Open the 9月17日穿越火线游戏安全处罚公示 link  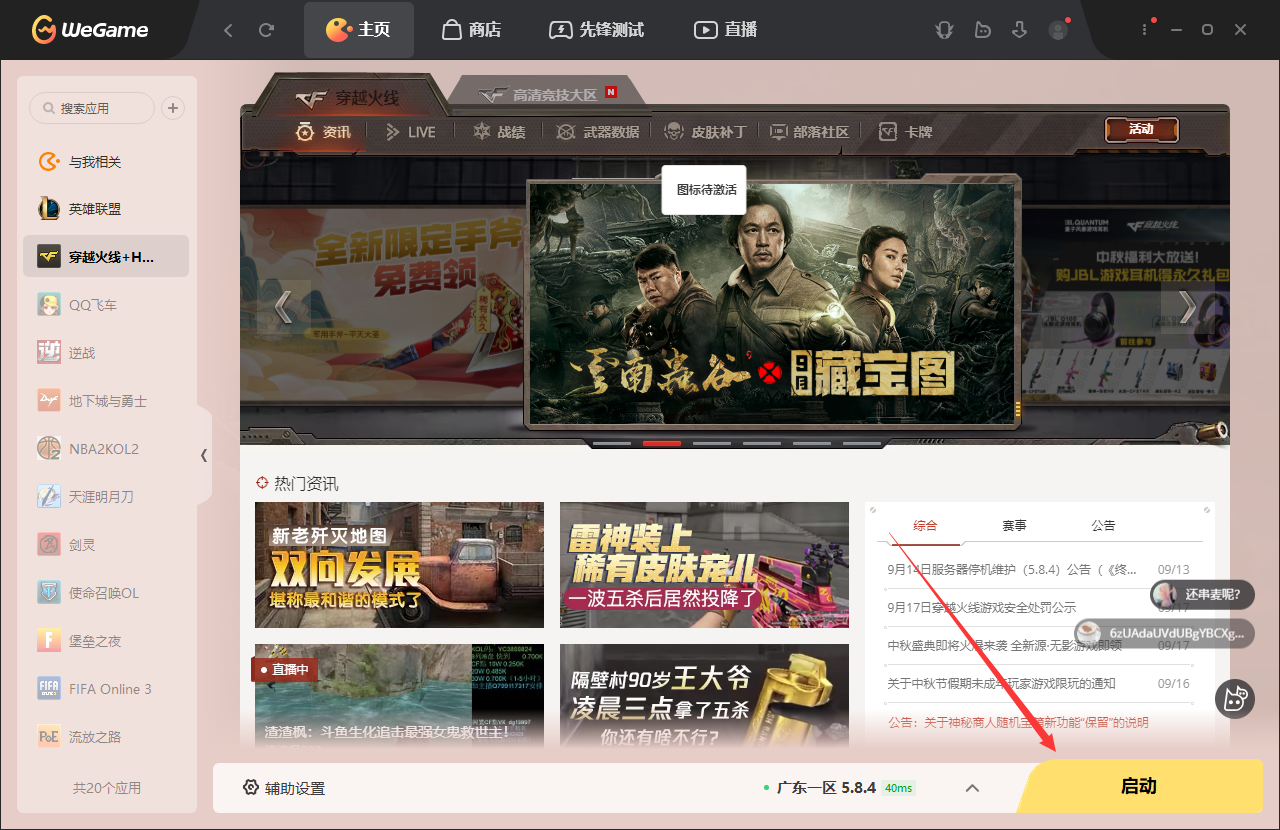(982, 607)
